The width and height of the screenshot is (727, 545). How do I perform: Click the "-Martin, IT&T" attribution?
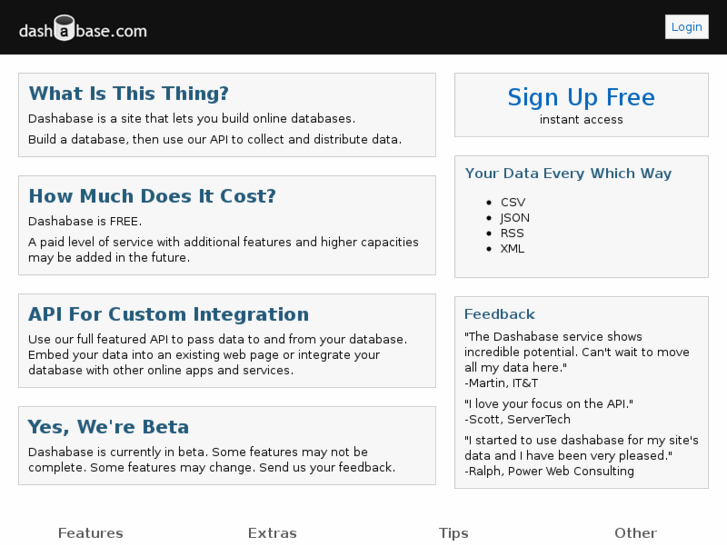click(501, 383)
